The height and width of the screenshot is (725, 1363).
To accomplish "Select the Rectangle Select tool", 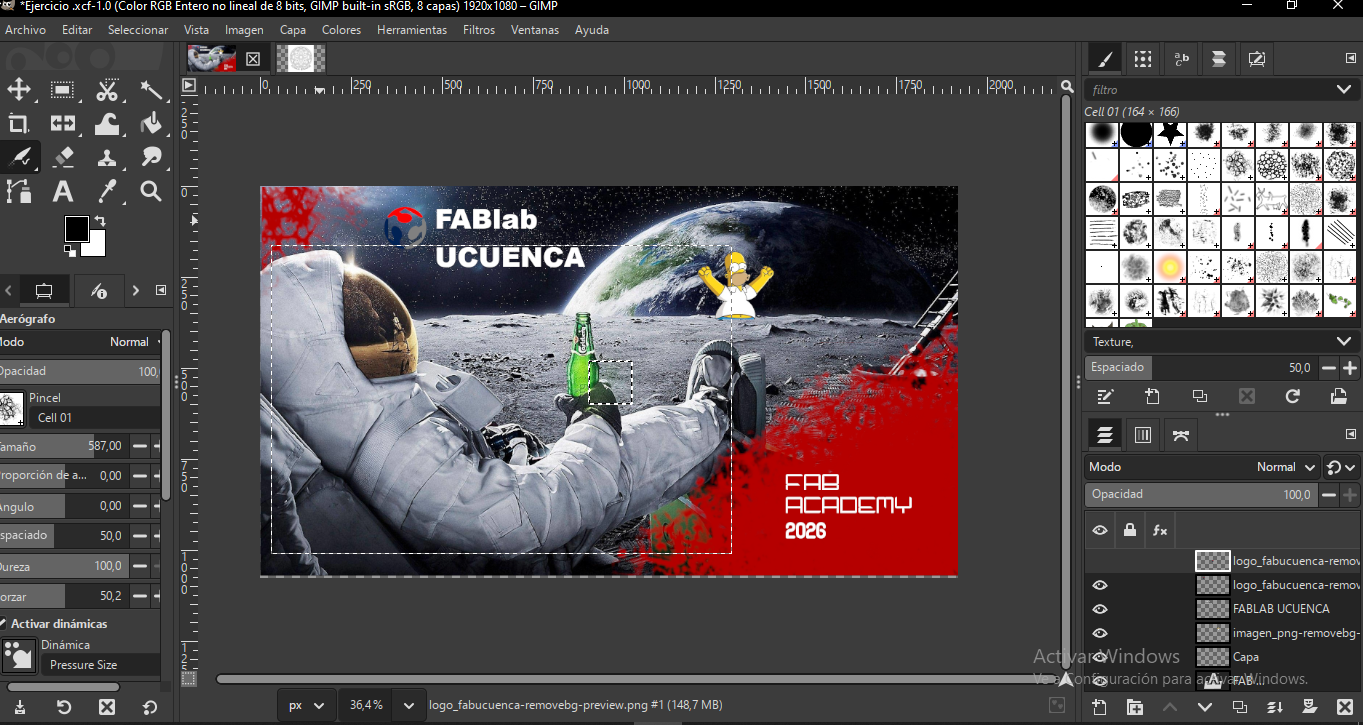I will [x=63, y=91].
